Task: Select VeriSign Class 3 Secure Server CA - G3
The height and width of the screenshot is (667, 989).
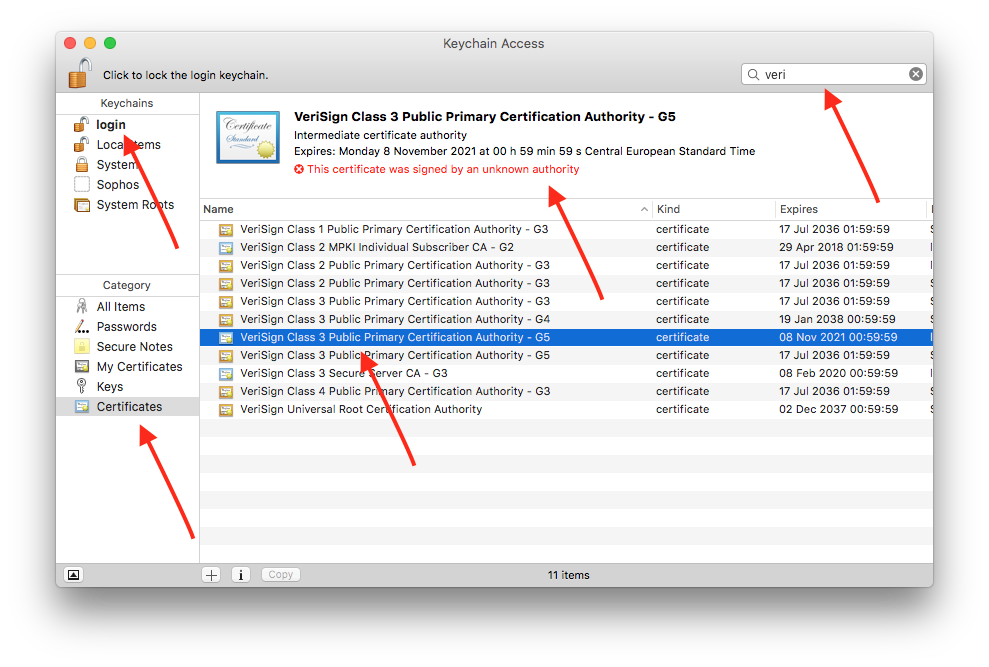Action: (x=566, y=374)
